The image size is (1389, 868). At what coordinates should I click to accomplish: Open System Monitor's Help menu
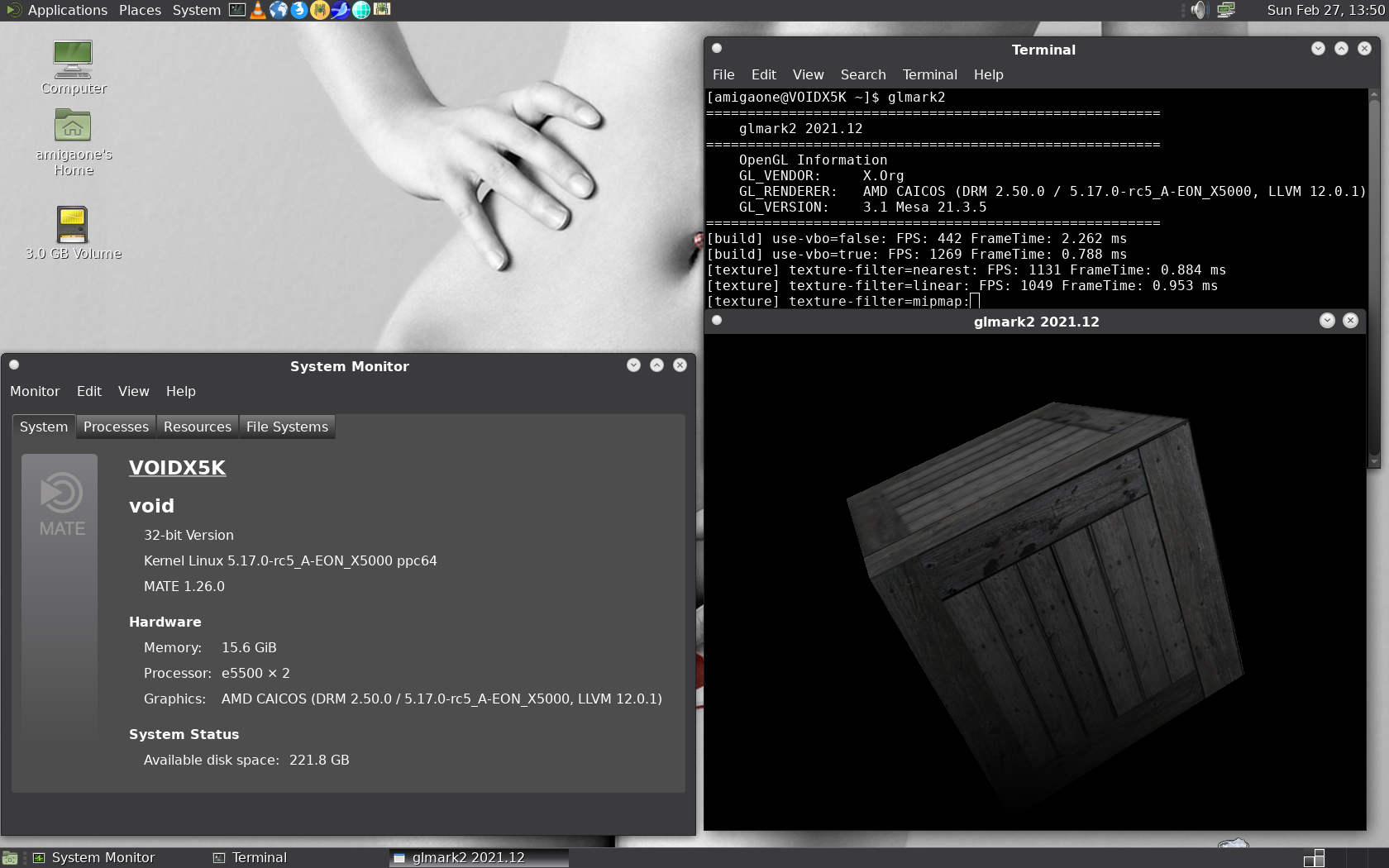181,391
